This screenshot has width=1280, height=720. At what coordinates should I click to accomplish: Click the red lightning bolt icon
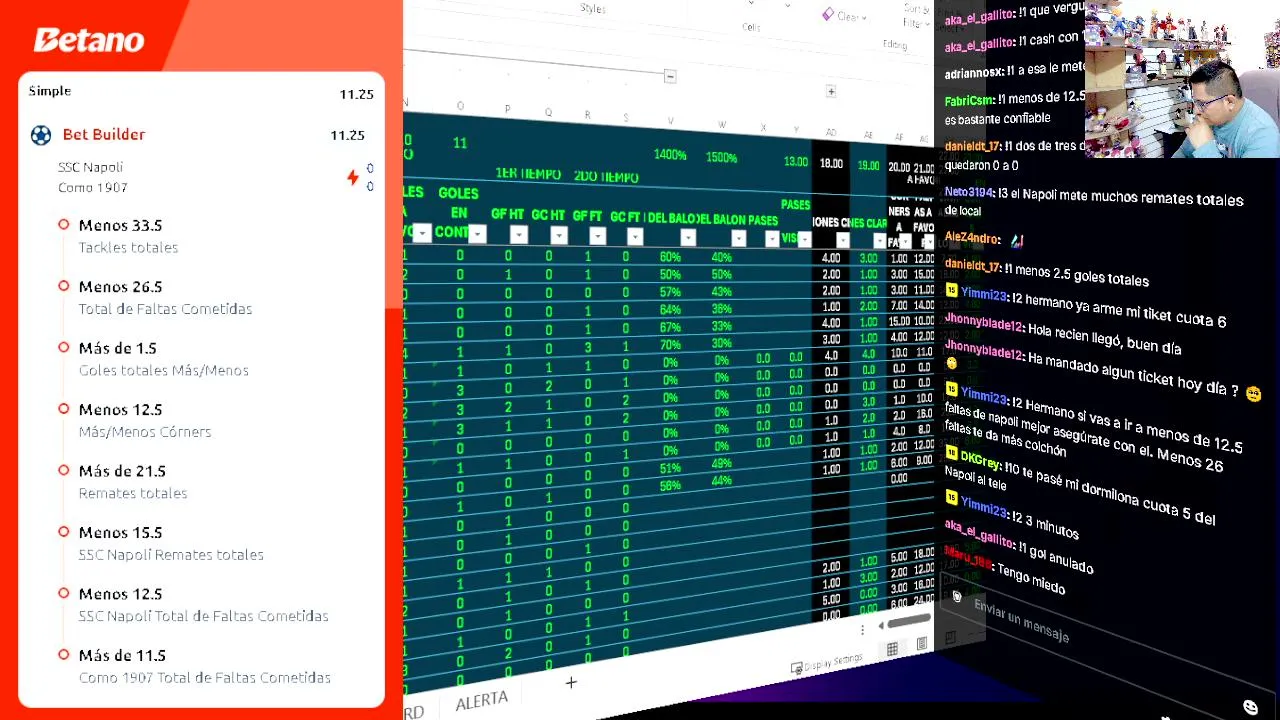click(353, 177)
